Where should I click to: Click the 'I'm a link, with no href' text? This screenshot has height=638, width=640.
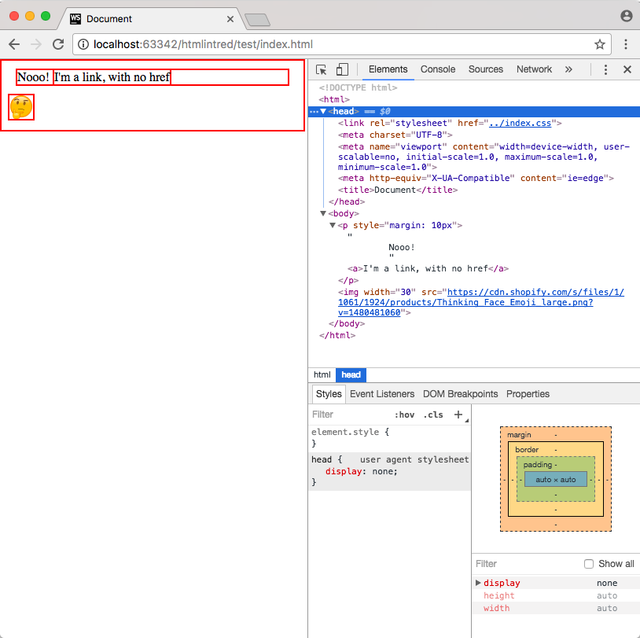[x=112, y=77]
